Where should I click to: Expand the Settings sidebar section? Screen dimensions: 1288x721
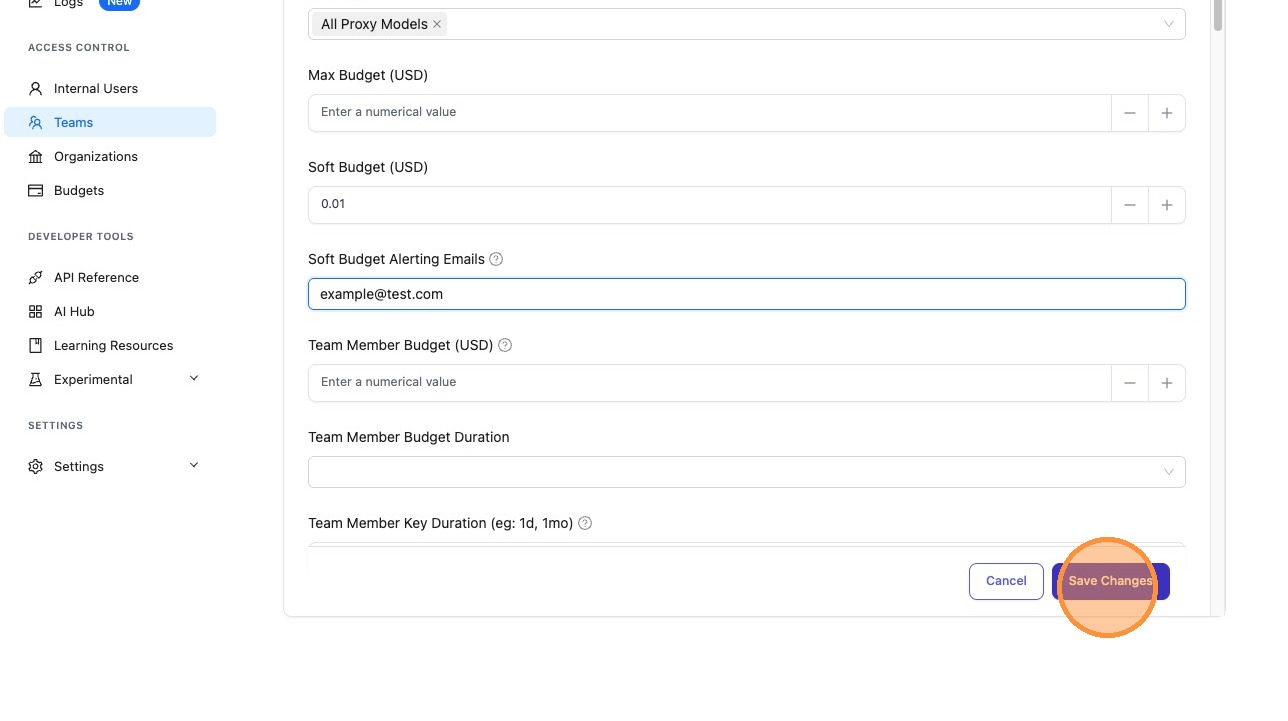click(194, 466)
